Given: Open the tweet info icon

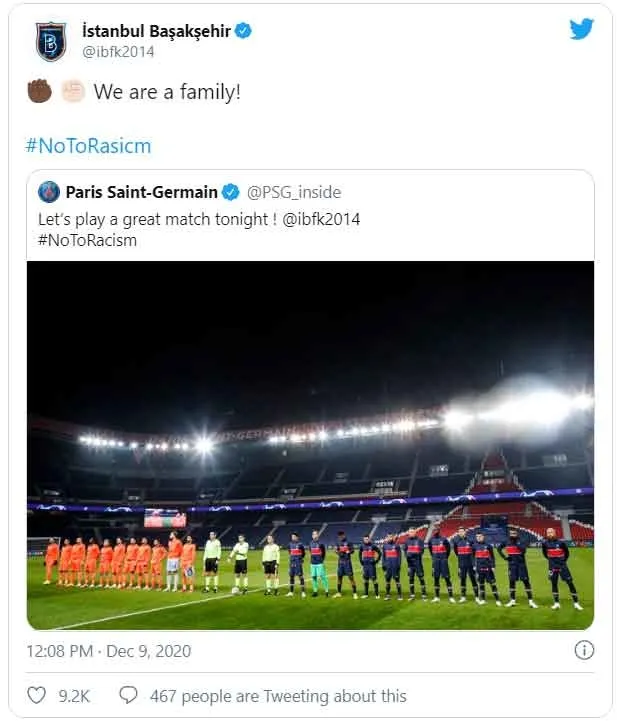Looking at the screenshot, I should click(584, 651).
